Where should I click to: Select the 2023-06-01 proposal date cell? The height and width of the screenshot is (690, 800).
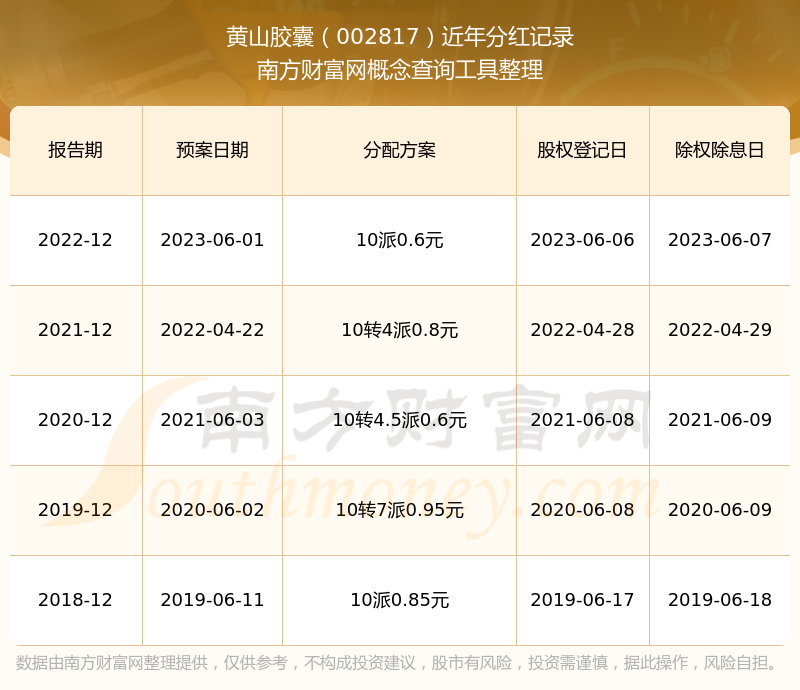tap(212, 240)
